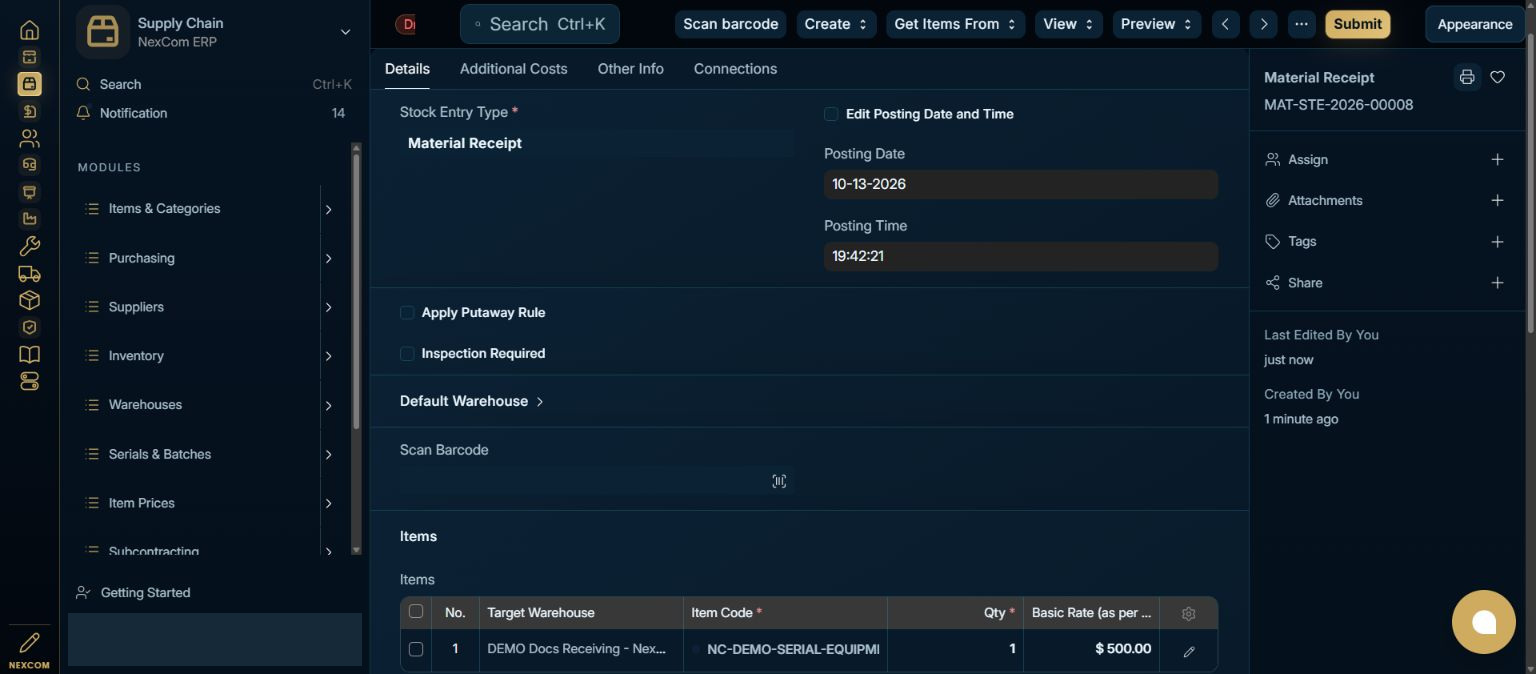Add an attachment with plus icon
1536x674 pixels.
[x=1497, y=200]
